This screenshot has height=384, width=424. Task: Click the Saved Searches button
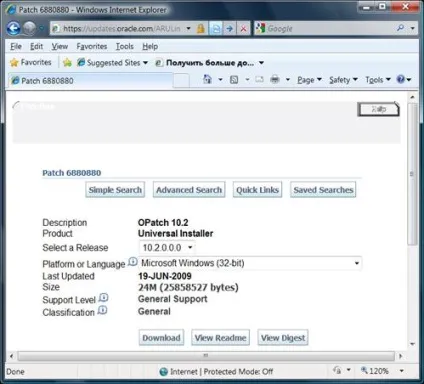(323, 190)
